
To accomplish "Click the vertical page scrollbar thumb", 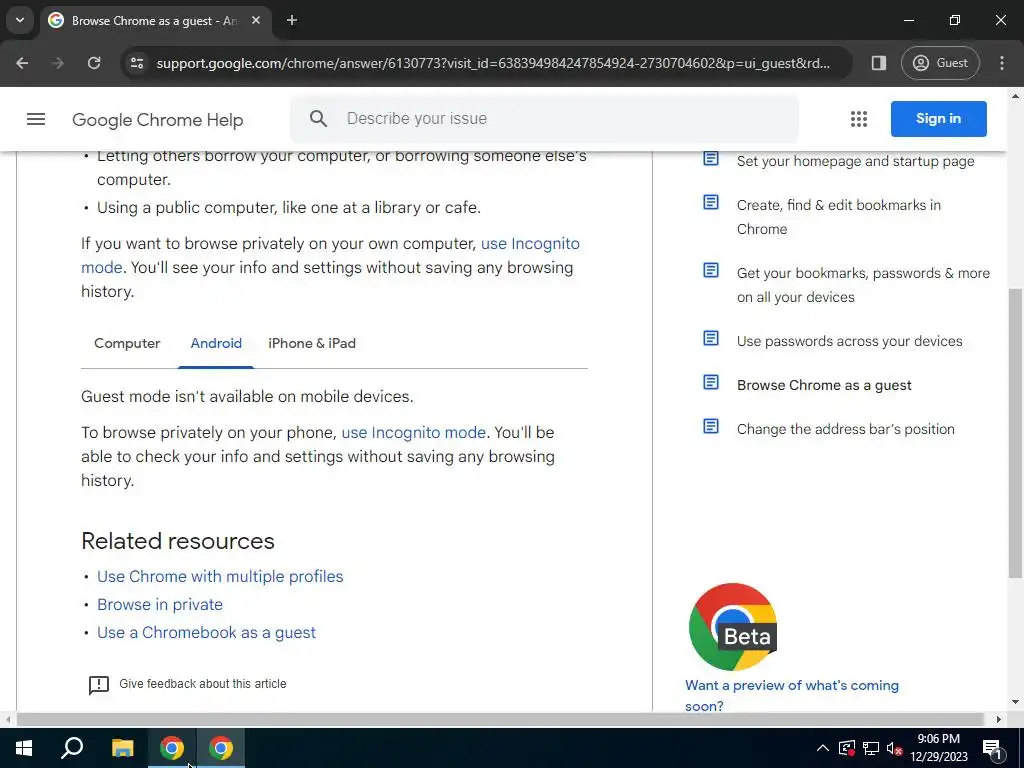I will coord(1015,433).
